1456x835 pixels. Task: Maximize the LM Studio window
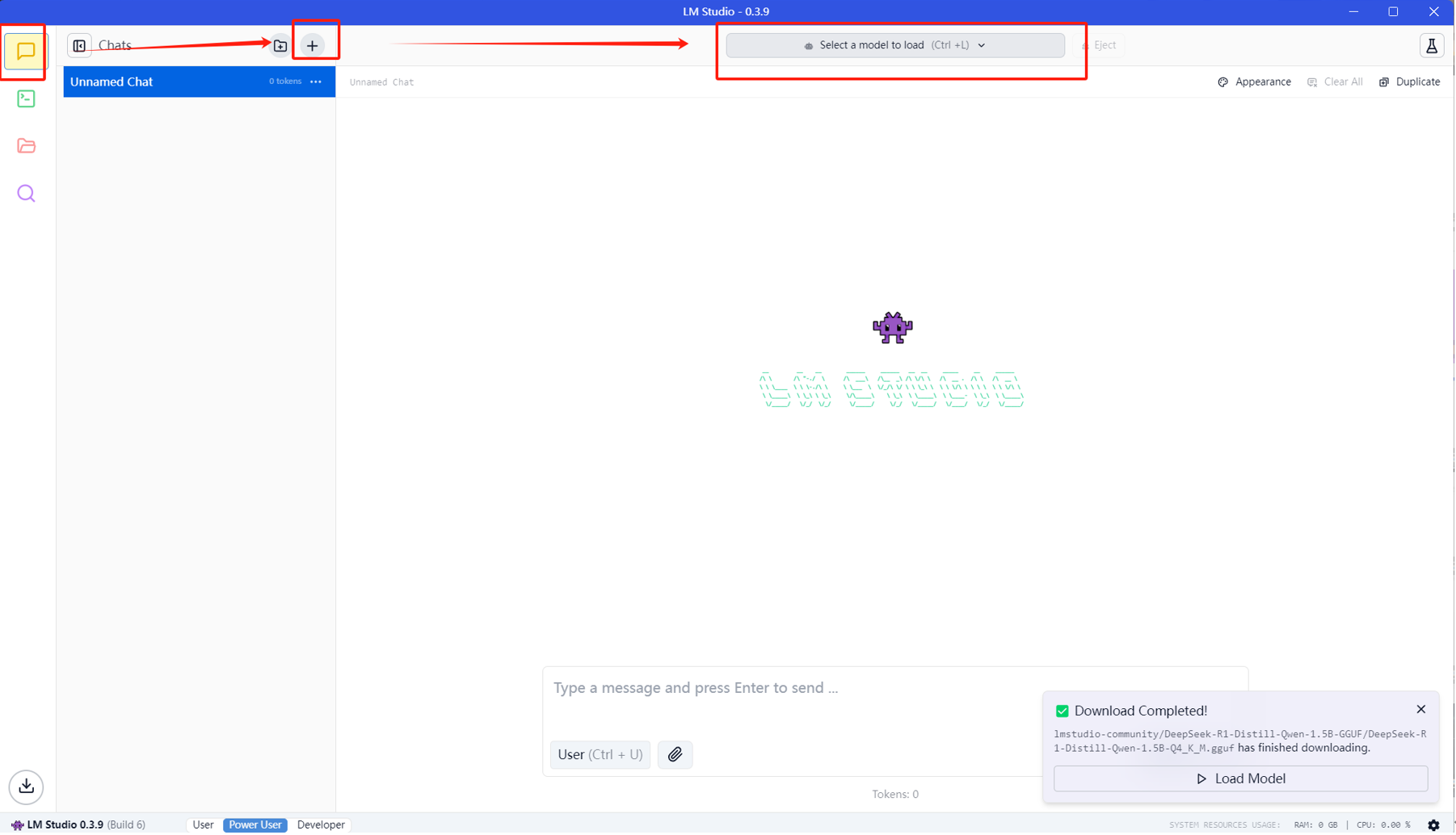click(x=1395, y=12)
